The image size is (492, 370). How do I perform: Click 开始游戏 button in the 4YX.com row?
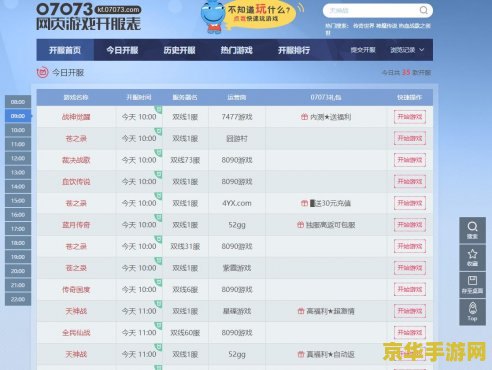point(410,203)
